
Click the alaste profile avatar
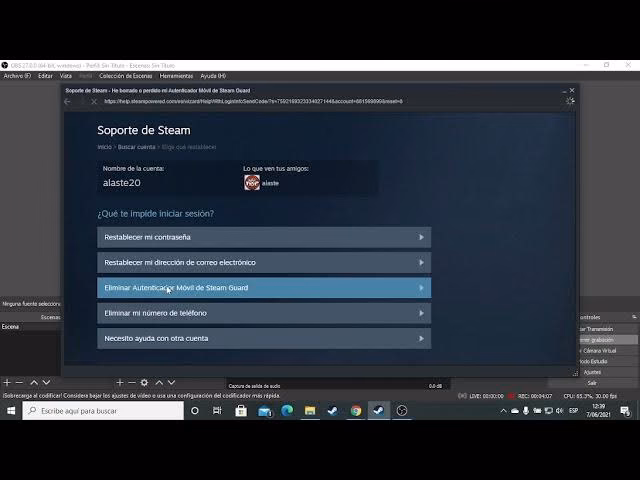coord(252,182)
